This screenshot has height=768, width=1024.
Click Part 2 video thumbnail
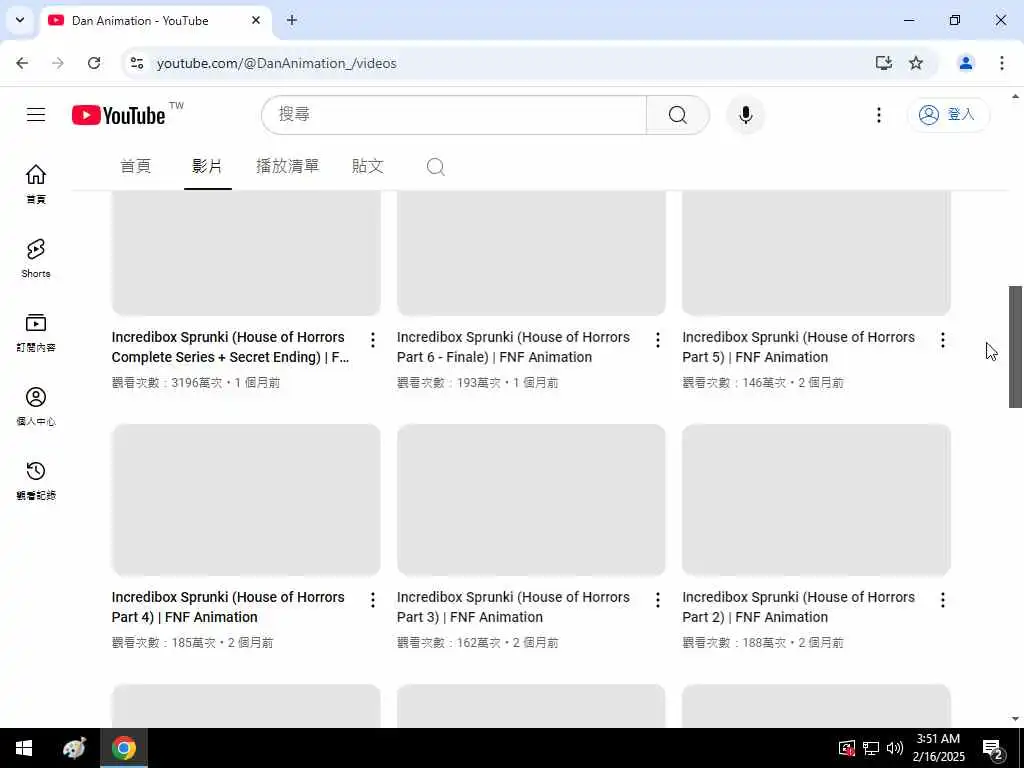pos(816,500)
